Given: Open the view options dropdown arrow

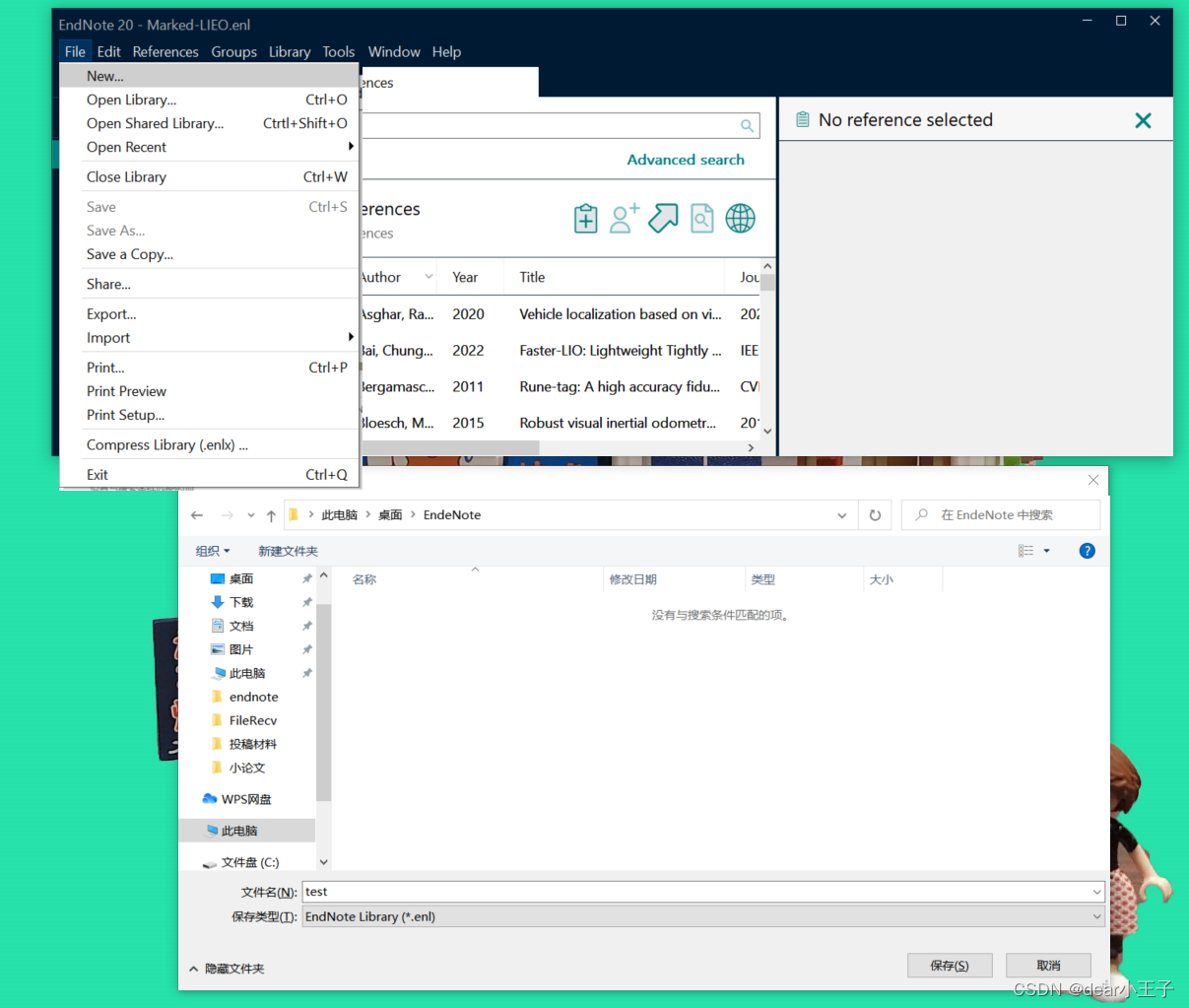Looking at the screenshot, I should pos(1046,551).
